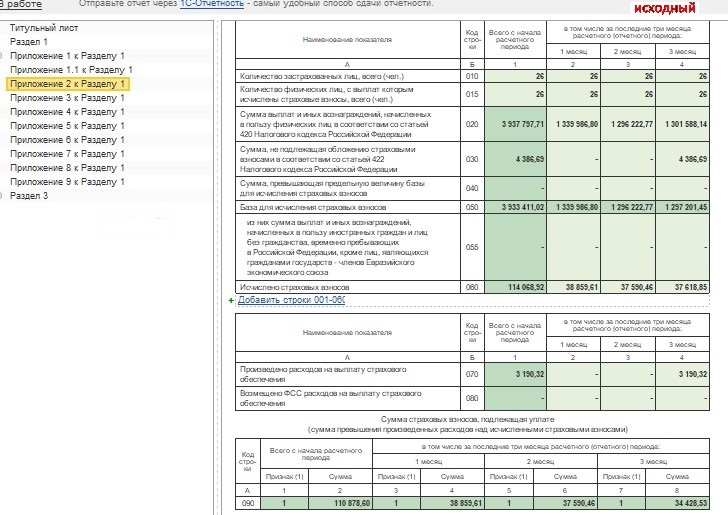
Task: Click row 015 total cell showing 26
Action: point(515,94)
